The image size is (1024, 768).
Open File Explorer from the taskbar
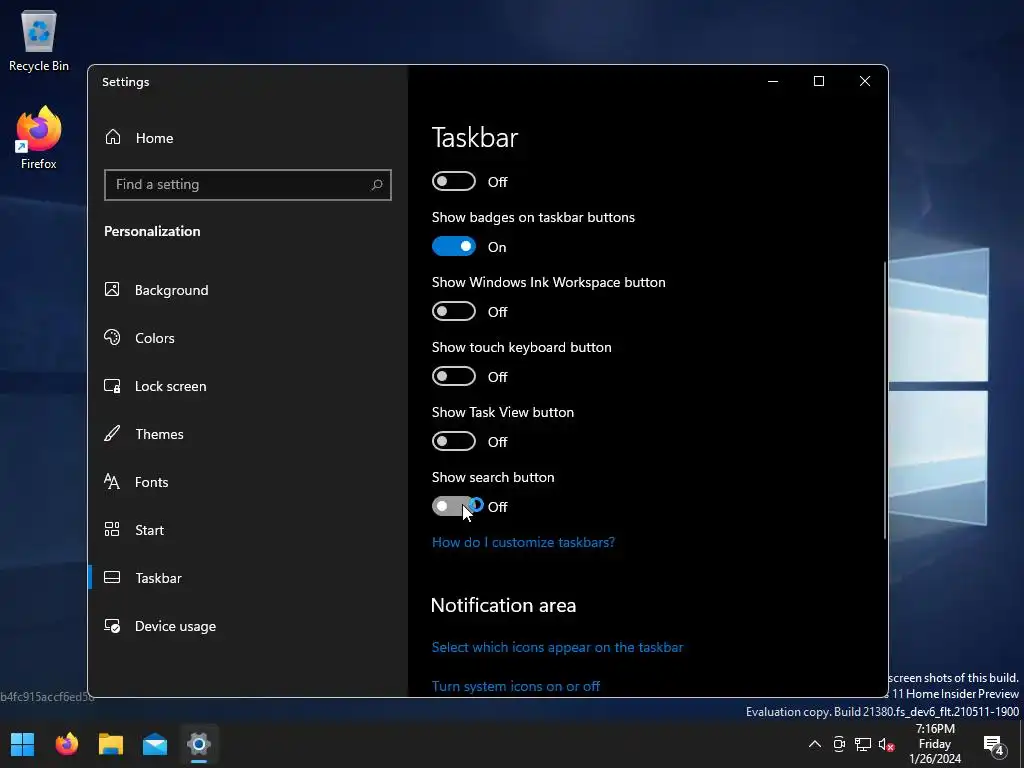coord(110,744)
